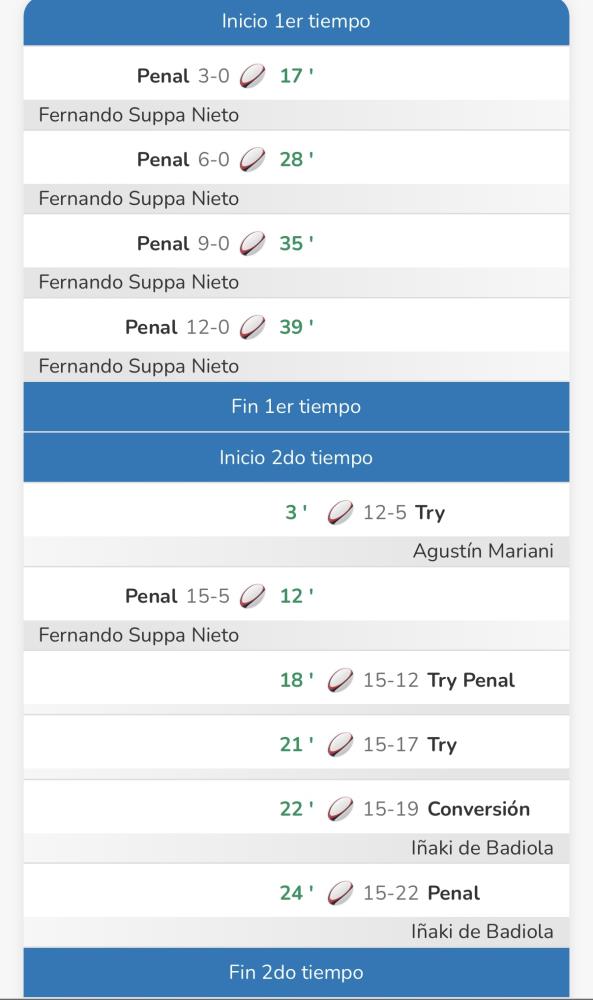The height and width of the screenshot is (1000, 593).
Task: Click the rugby ball icon beside 9-0
Action: click(x=253, y=243)
